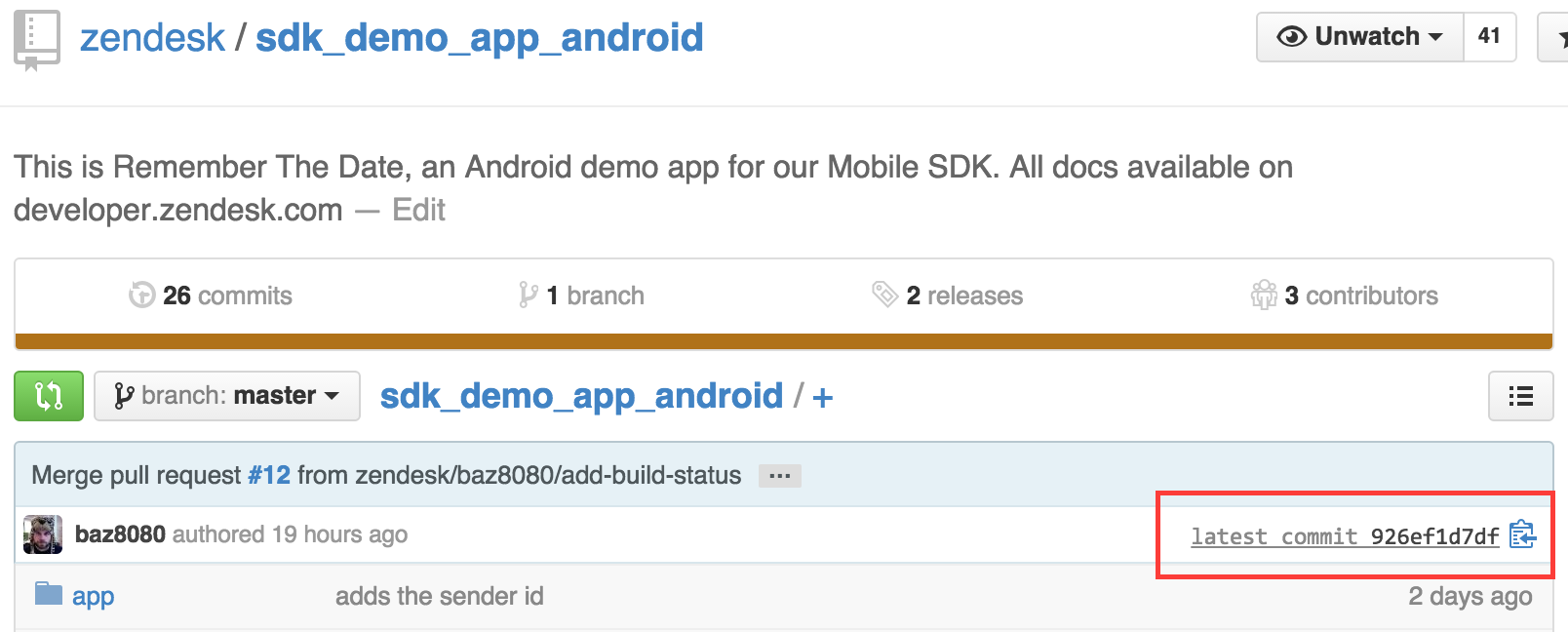Click the sdk_demo_app_android breadcrumb link
Screen dimensions: 1568x632
click(x=581, y=396)
